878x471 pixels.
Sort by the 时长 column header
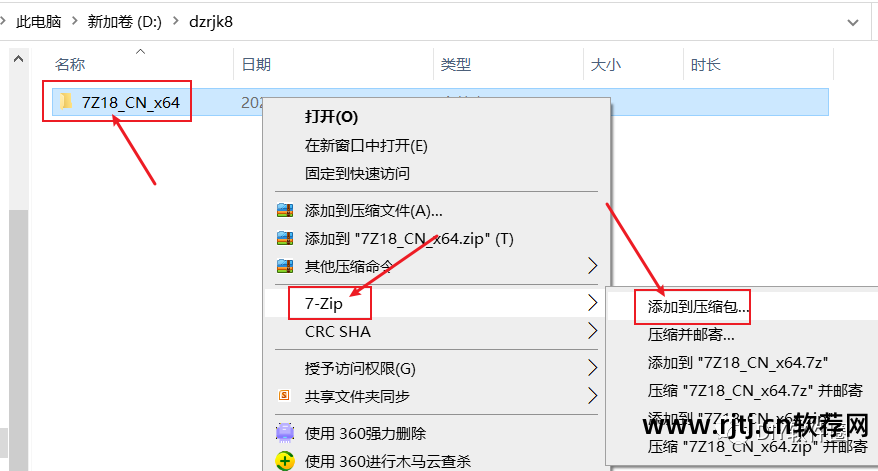tap(705, 64)
